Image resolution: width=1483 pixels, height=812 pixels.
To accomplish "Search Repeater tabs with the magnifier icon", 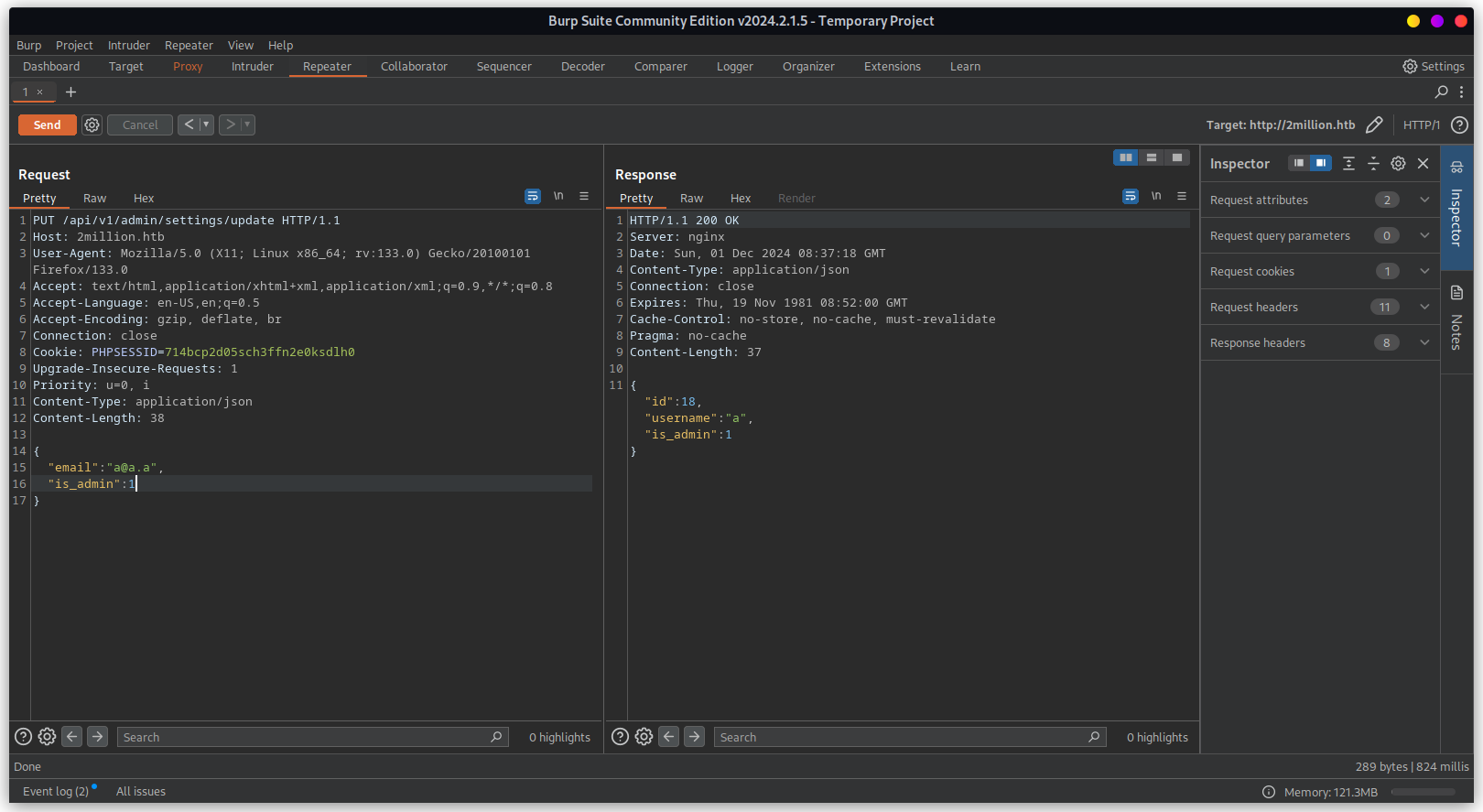I will (x=1442, y=92).
